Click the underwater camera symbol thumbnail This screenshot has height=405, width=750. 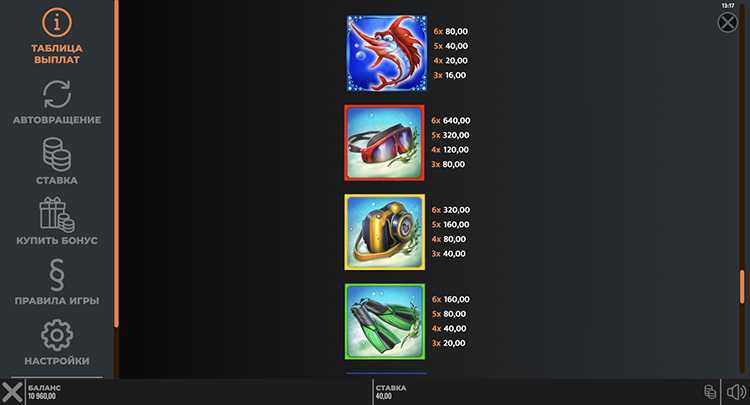pyautogui.click(x=385, y=232)
